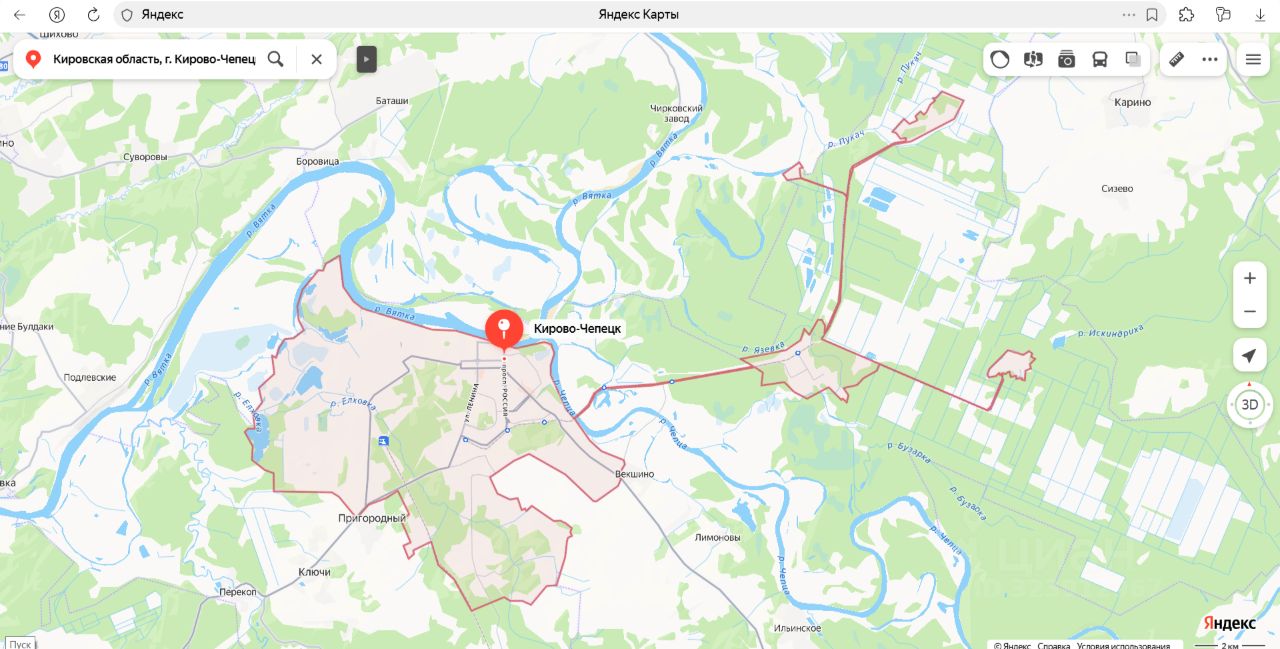This screenshot has width=1280, height=649.
Task: Open the three-dots more tools menu
Action: coord(1210,59)
